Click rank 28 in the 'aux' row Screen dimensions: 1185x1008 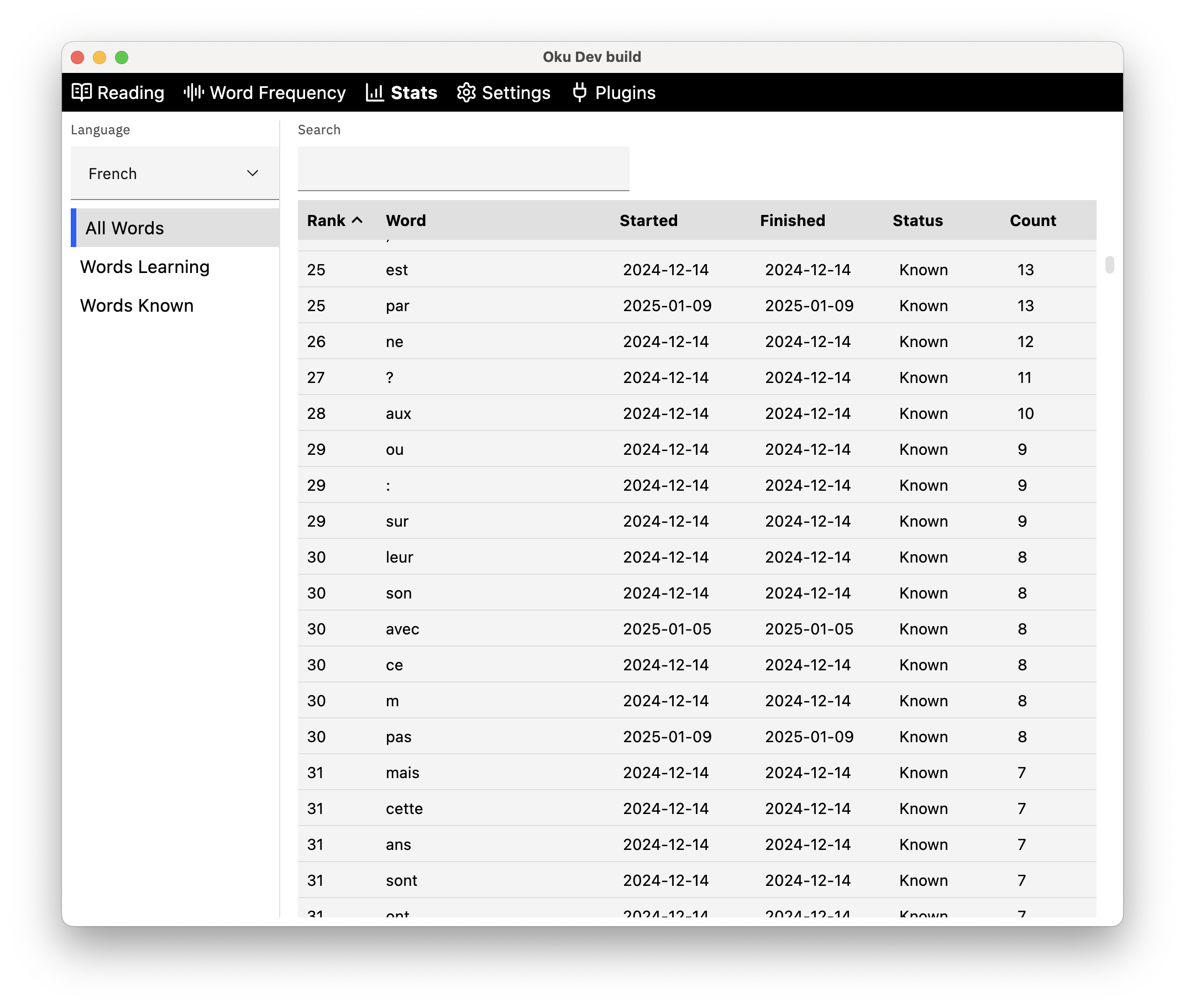tap(316, 414)
